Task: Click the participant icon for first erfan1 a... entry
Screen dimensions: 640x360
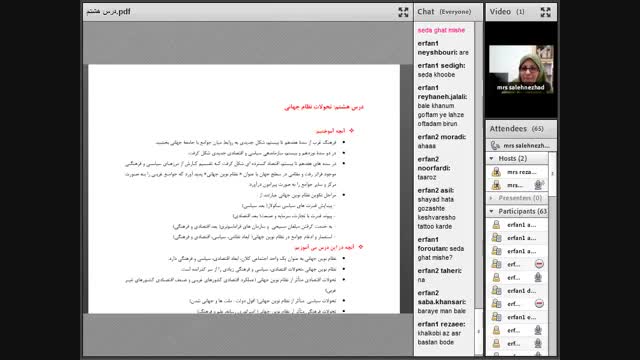Action: [496, 225]
